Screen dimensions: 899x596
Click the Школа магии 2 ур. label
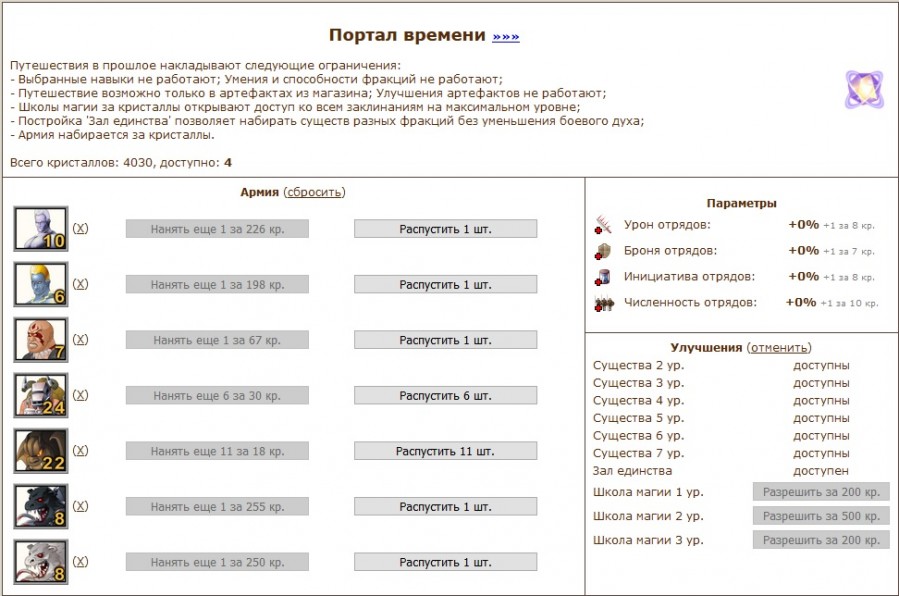tap(648, 516)
